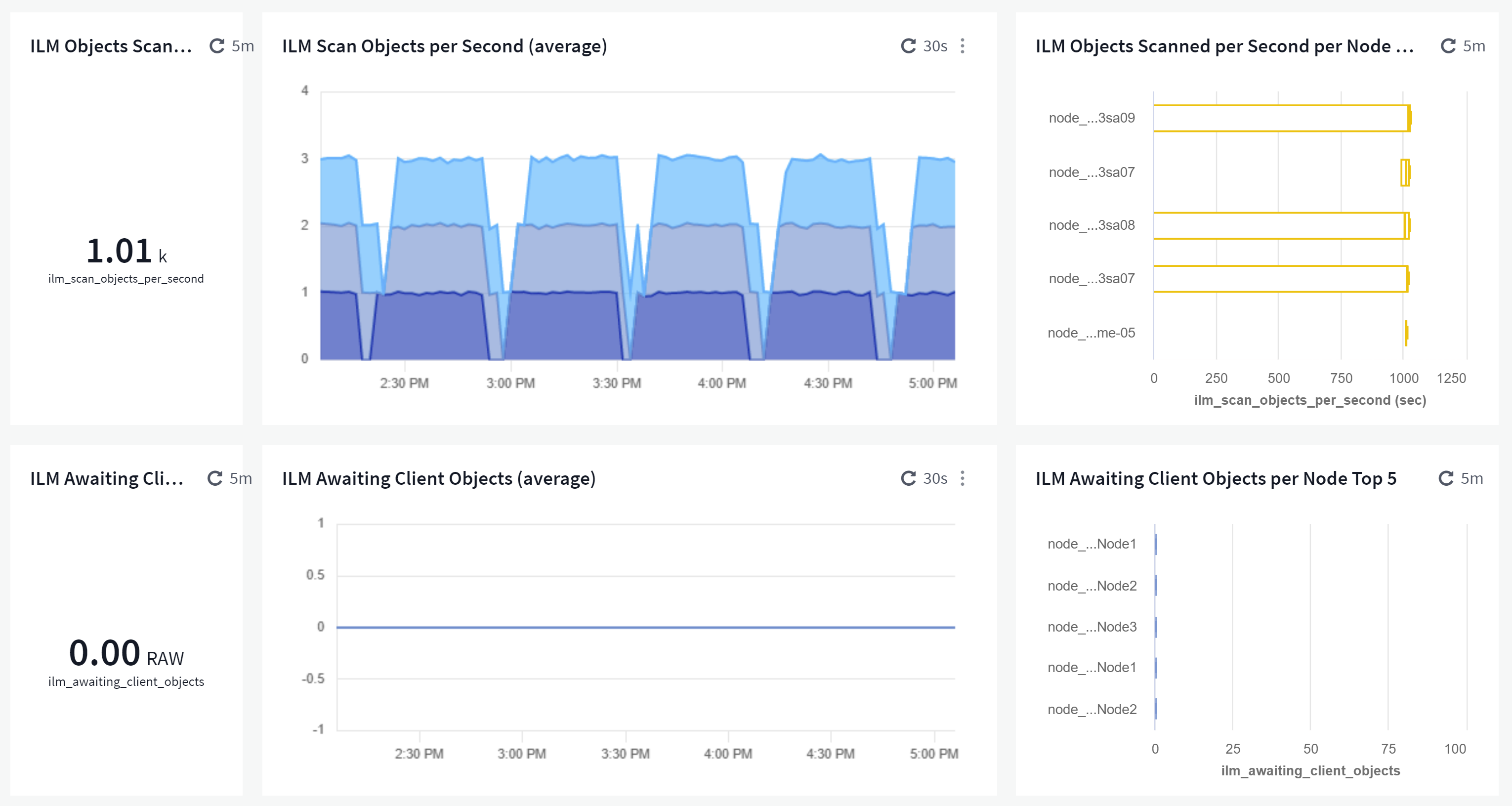1512x806 pixels.
Task: Click ILM Awaiting Client Objects per Node title
Action: click(1216, 478)
